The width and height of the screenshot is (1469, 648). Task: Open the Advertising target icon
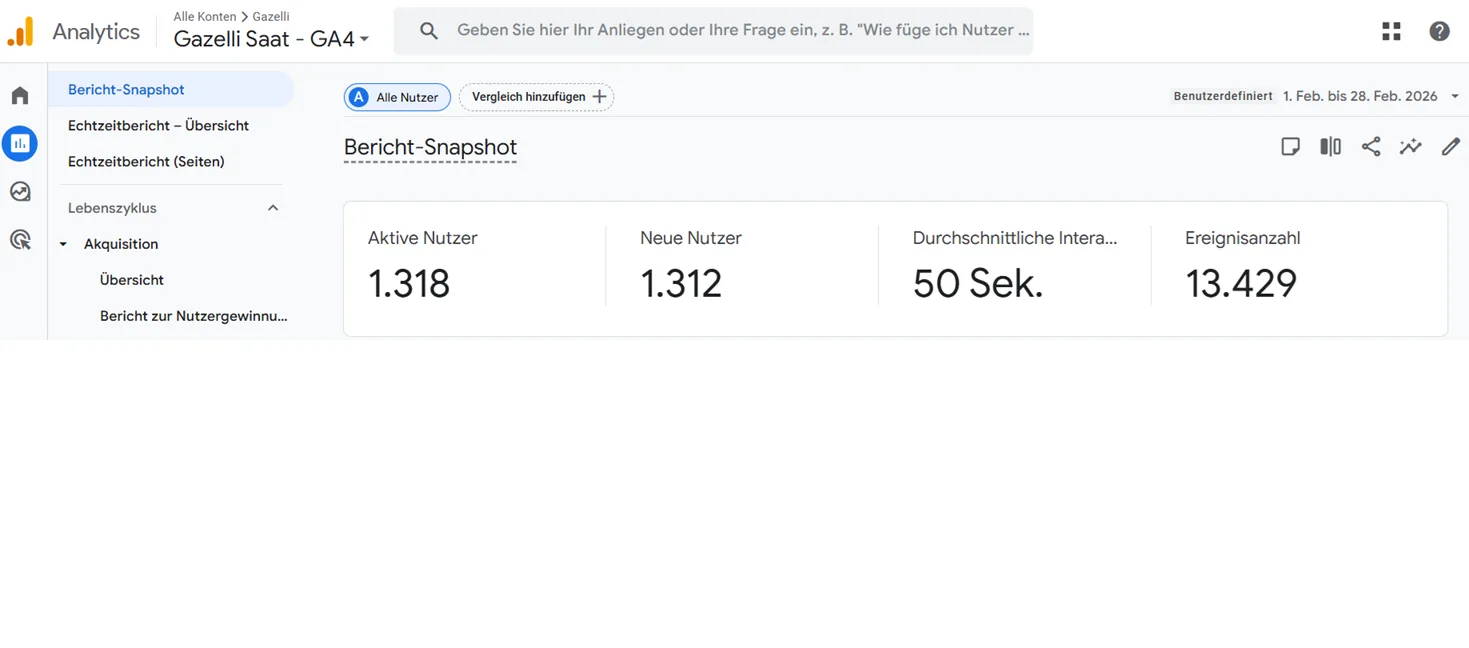(x=20, y=240)
